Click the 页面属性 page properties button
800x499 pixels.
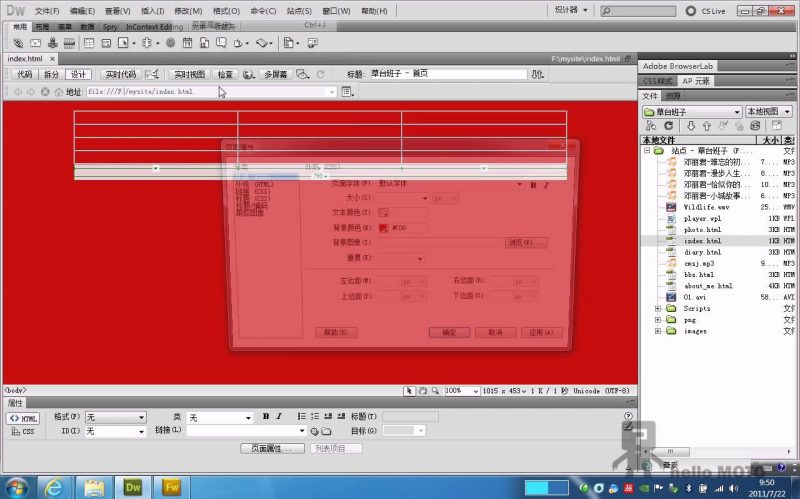click(x=271, y=449)
